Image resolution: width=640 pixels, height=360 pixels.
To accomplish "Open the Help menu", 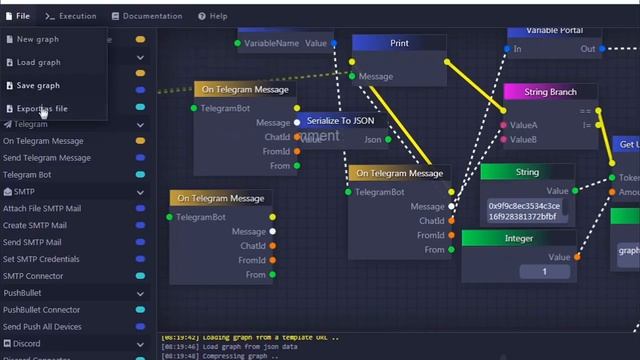I will 213,16.
